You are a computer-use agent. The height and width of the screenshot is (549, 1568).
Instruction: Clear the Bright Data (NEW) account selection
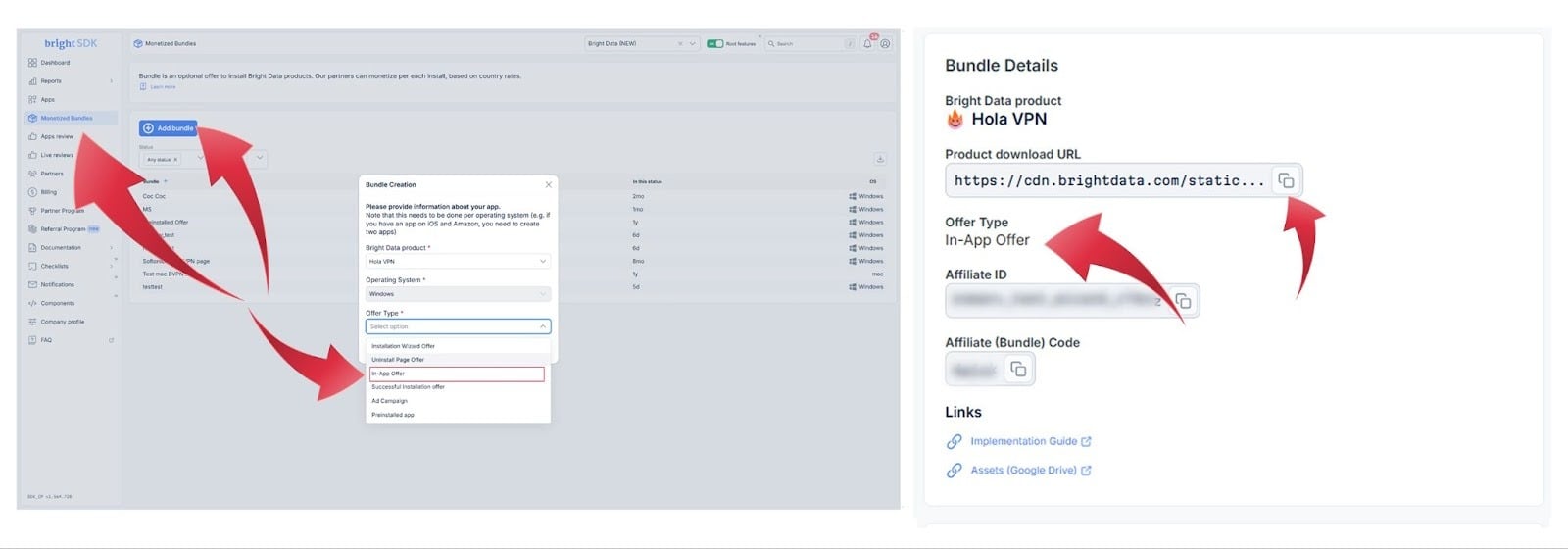[x=680, y=43]
